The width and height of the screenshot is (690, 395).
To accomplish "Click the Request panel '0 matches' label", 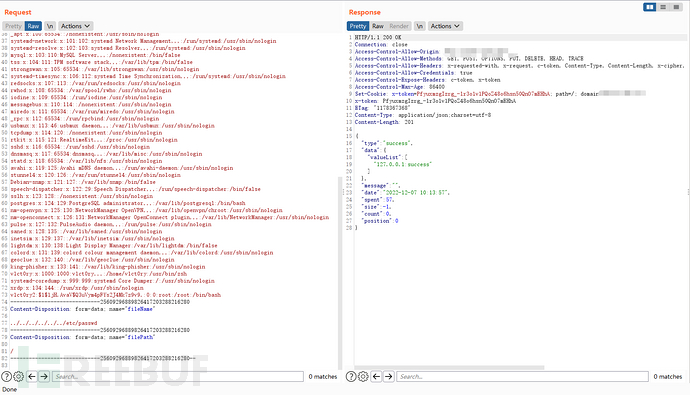I will 323,377.
